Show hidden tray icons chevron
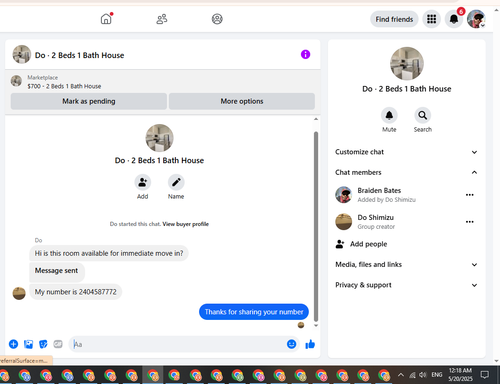Image resolution: width=500 pixels, height=384 pixels. tap(401, 375)
